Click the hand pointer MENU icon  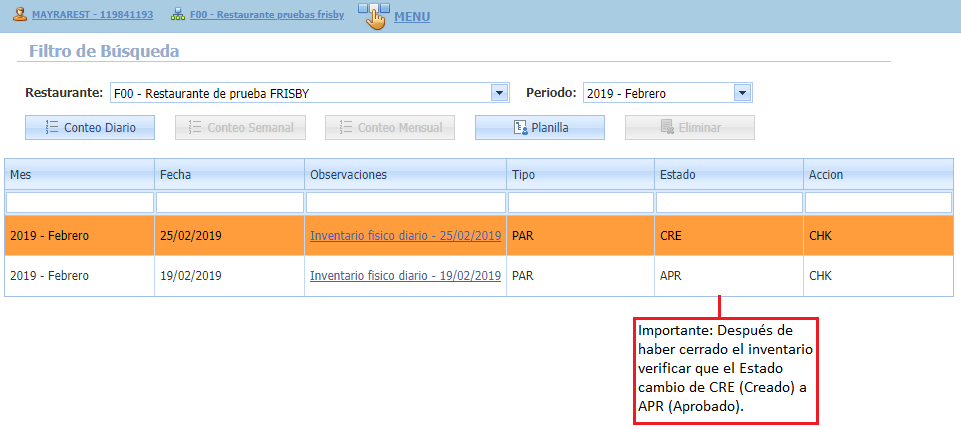point(374,16)
